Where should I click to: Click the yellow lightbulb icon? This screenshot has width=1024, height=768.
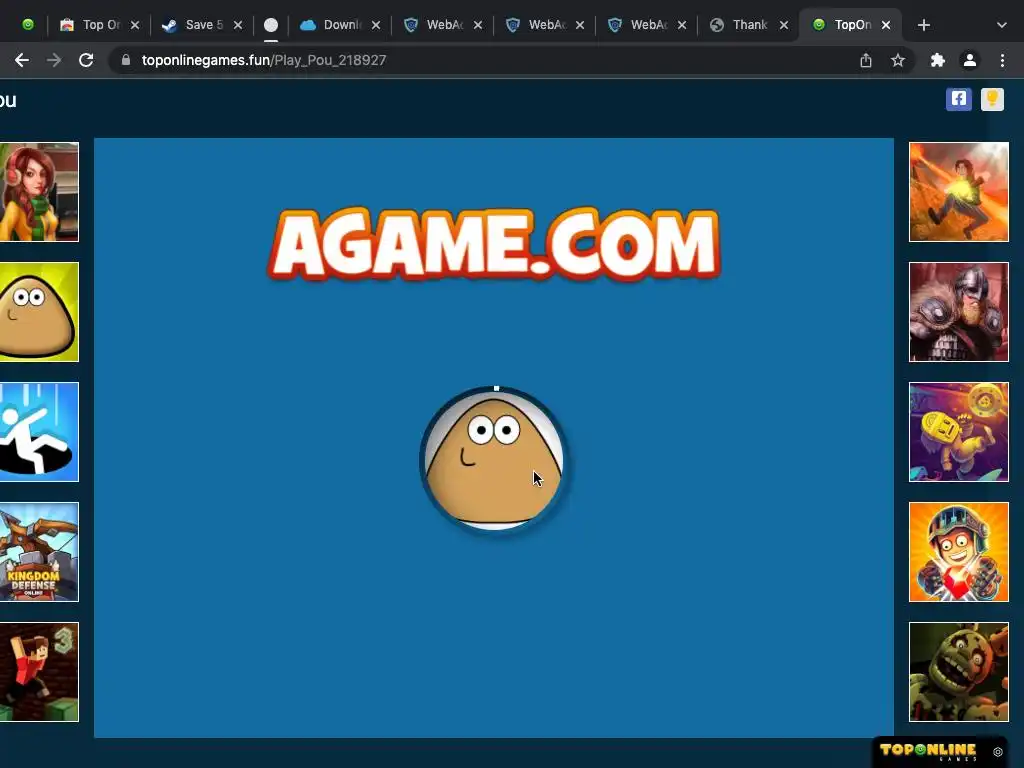(x=992, y=99)
